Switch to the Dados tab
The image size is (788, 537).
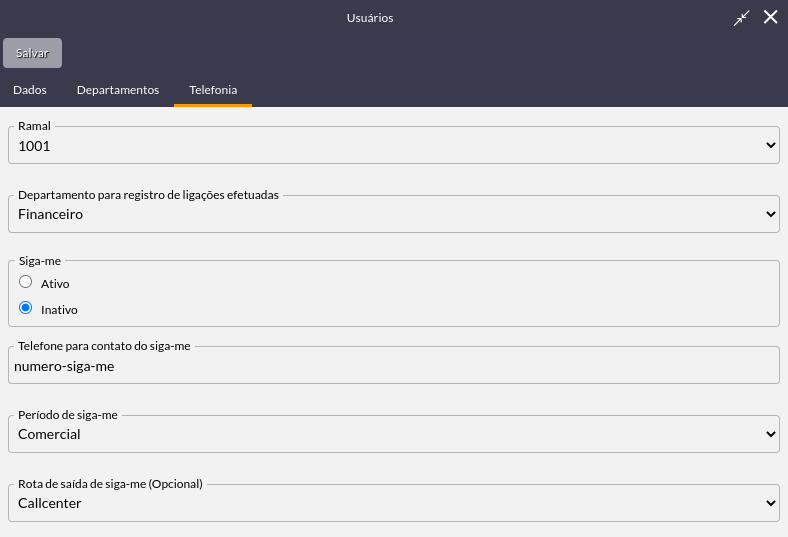[x=30, y=90]
